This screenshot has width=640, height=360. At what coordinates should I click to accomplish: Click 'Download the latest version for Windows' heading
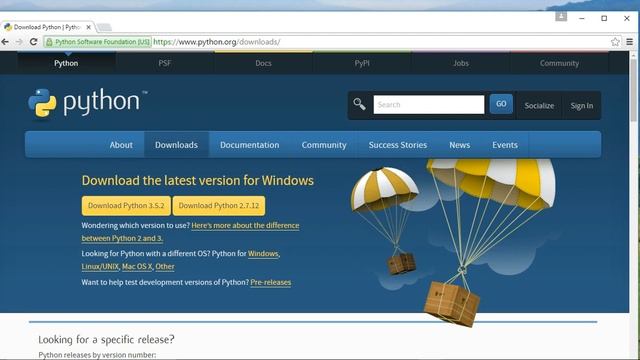198,180
